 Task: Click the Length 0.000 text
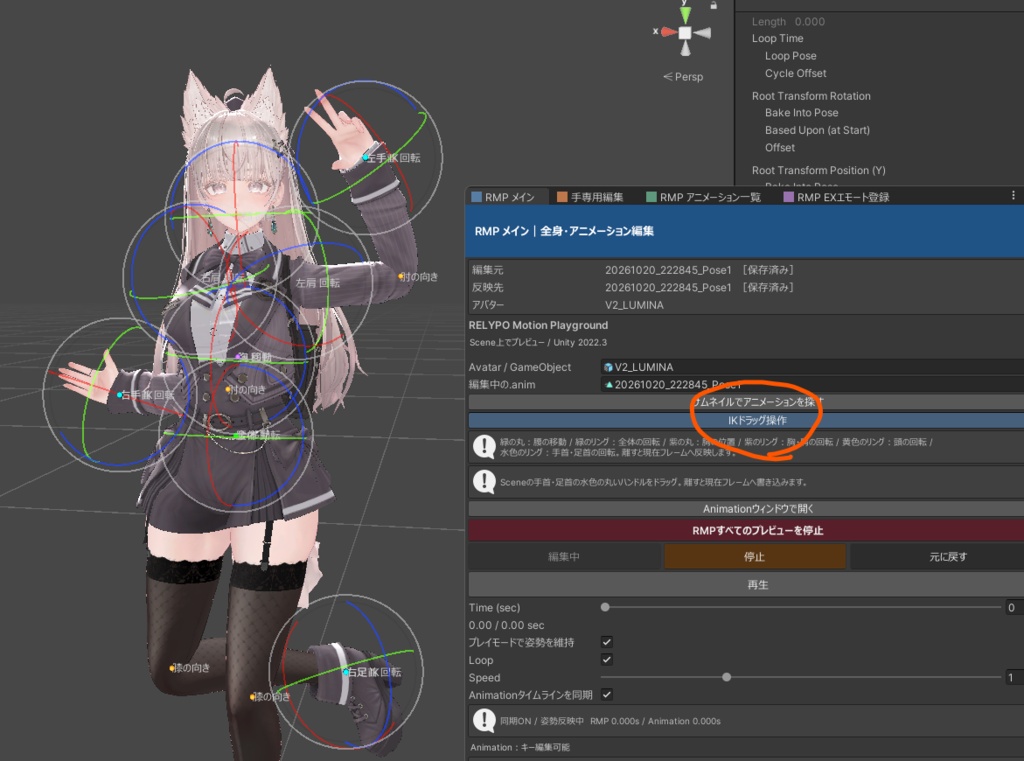coord(788,22)
